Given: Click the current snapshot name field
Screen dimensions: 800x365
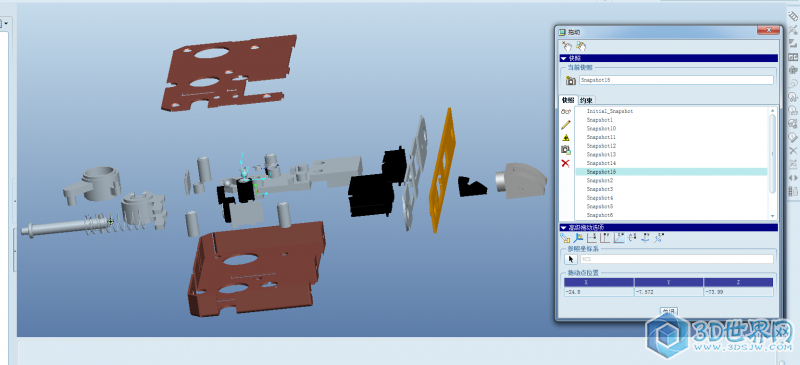Looking at the screenshot, I should (676, 80).
